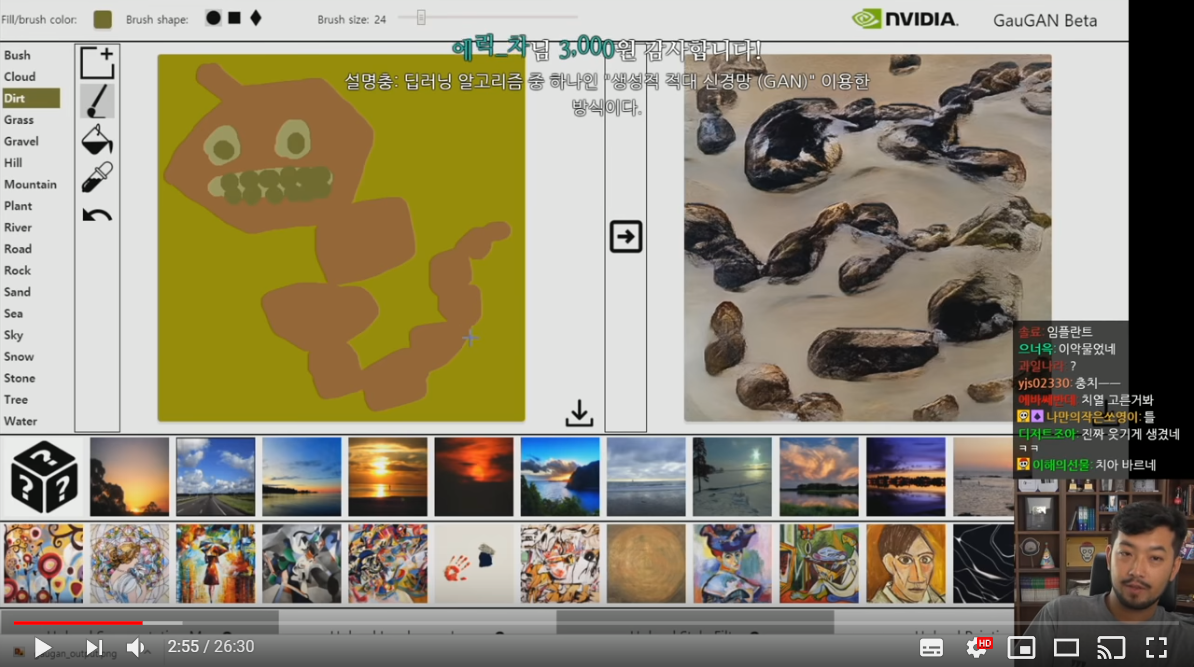Choose the diamond brush shape
The height and width of the screenshot is (667, 1194).
(x=256, y=18)
